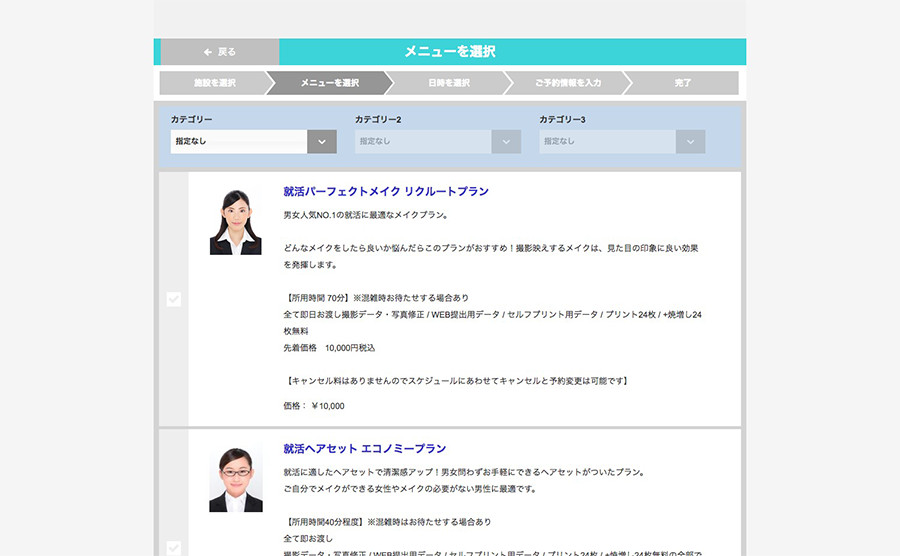Select the 就活ヘアセット エコノミープラン photo

point(235,479)
